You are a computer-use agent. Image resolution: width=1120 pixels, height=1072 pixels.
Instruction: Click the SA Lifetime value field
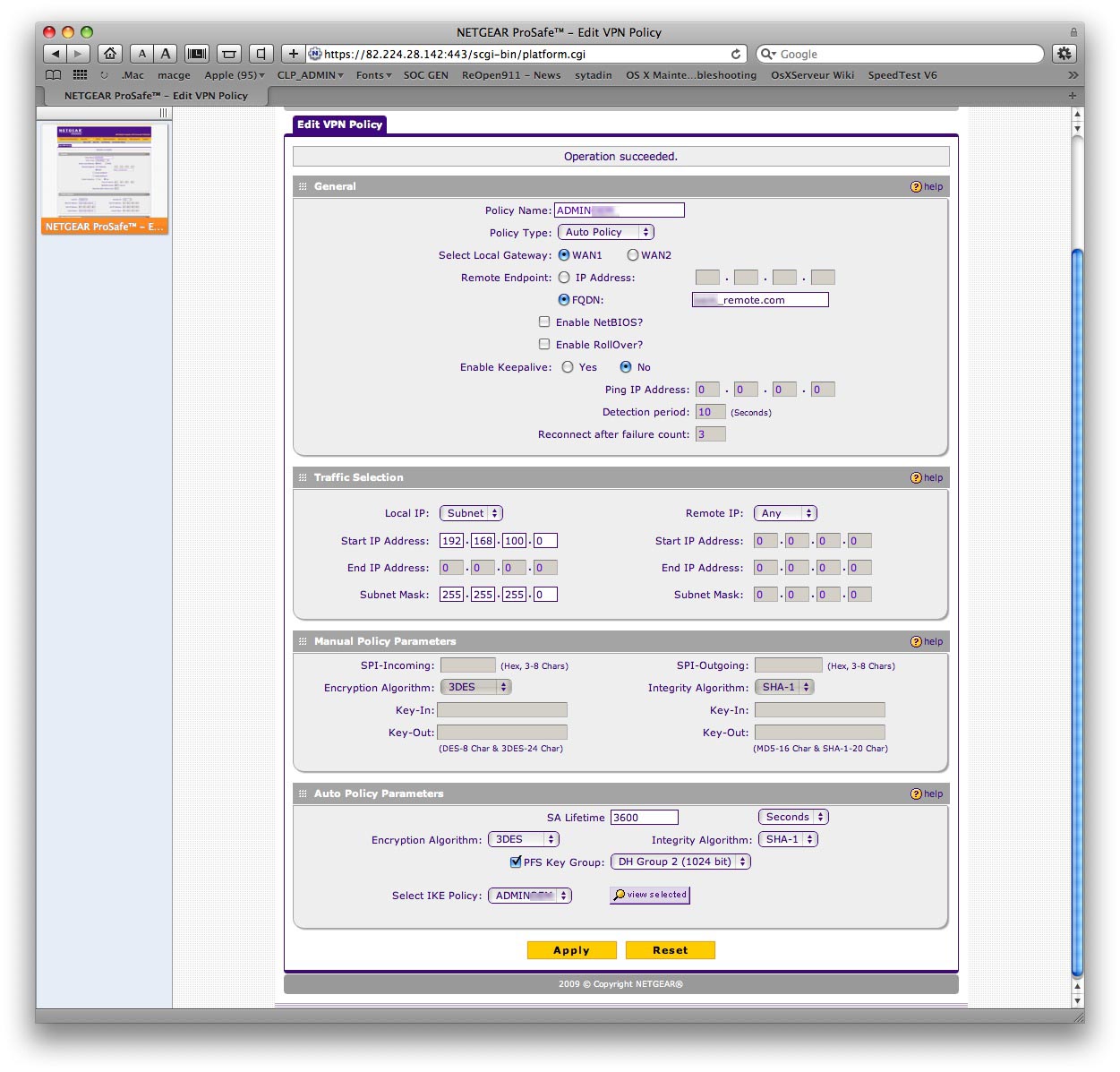645,817
